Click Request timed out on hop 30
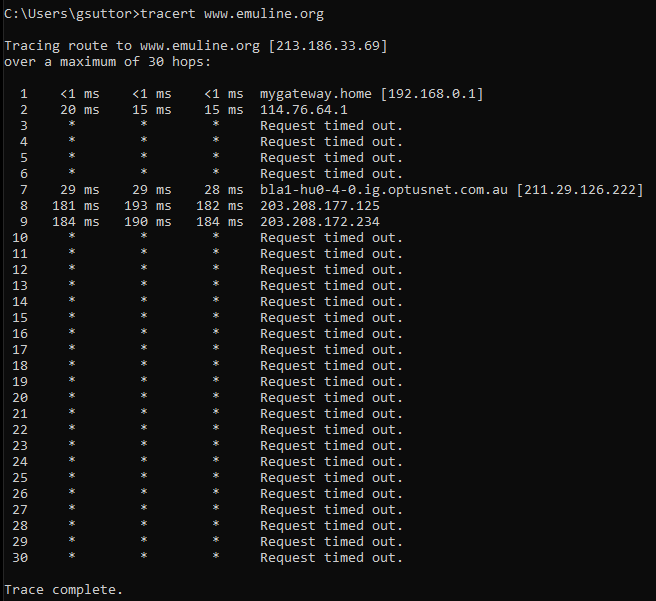656x601 pixels. pos(331,558)
